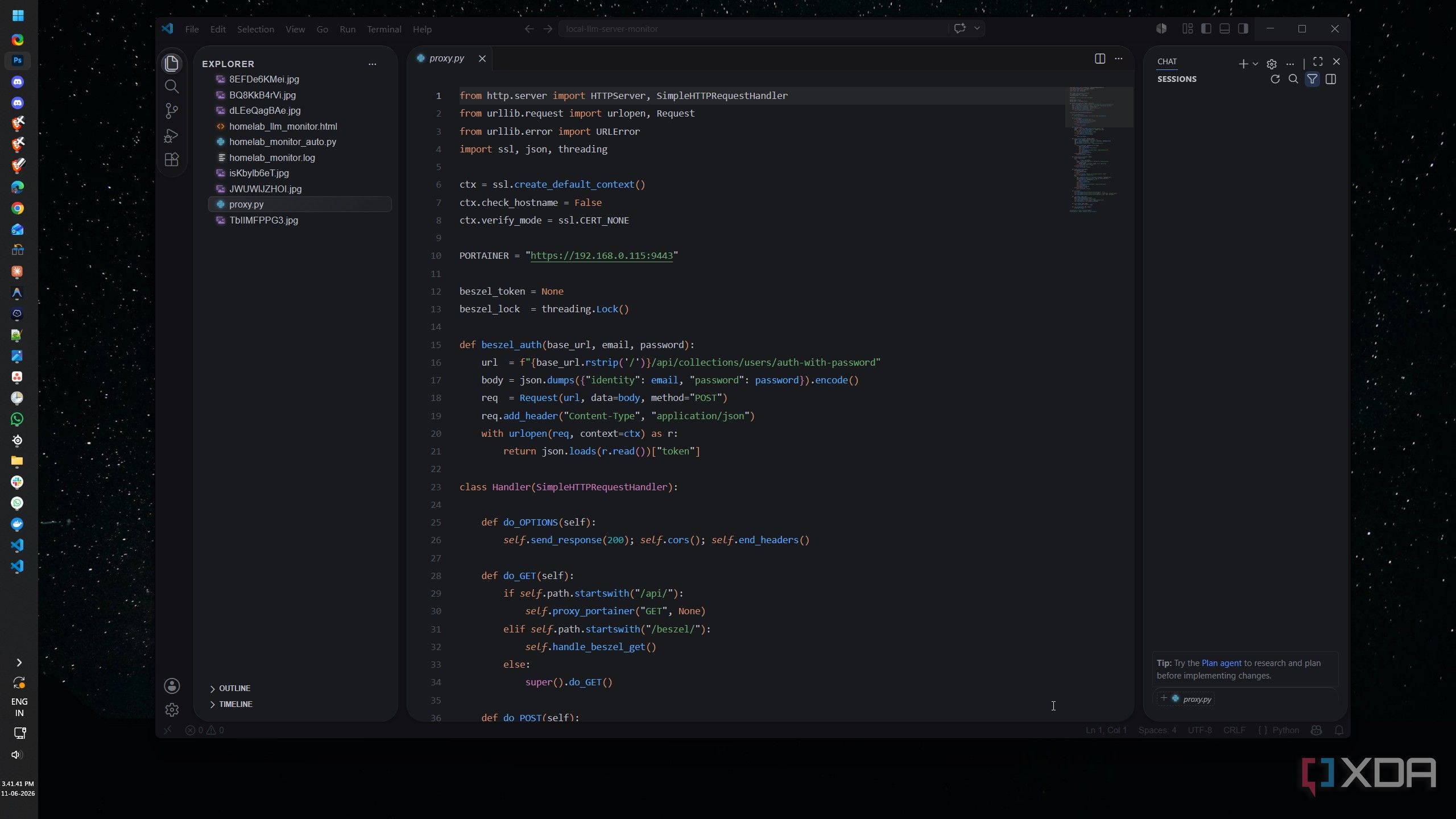Go back using the navigation arrow

[x=529, y=28]
